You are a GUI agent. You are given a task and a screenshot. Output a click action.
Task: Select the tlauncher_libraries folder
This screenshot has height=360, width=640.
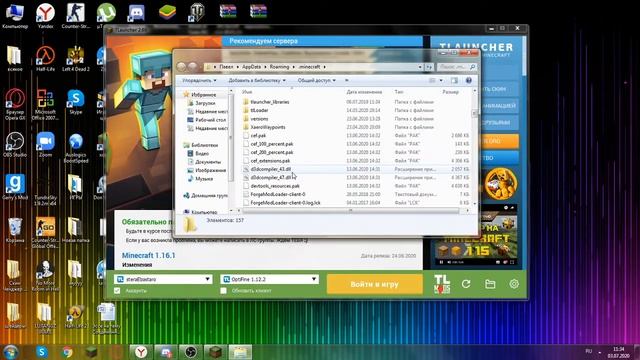point(269,102)
